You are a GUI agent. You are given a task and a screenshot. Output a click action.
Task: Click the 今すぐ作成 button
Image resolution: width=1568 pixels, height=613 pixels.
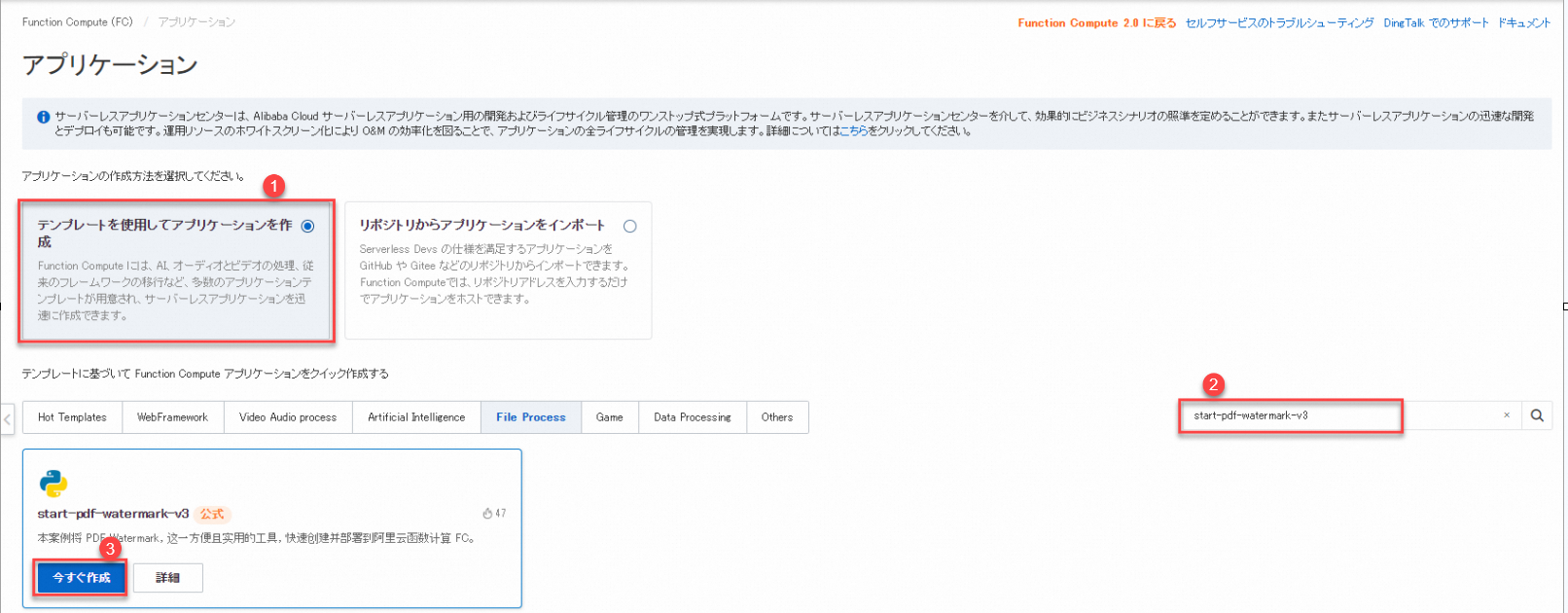[82, 578]
